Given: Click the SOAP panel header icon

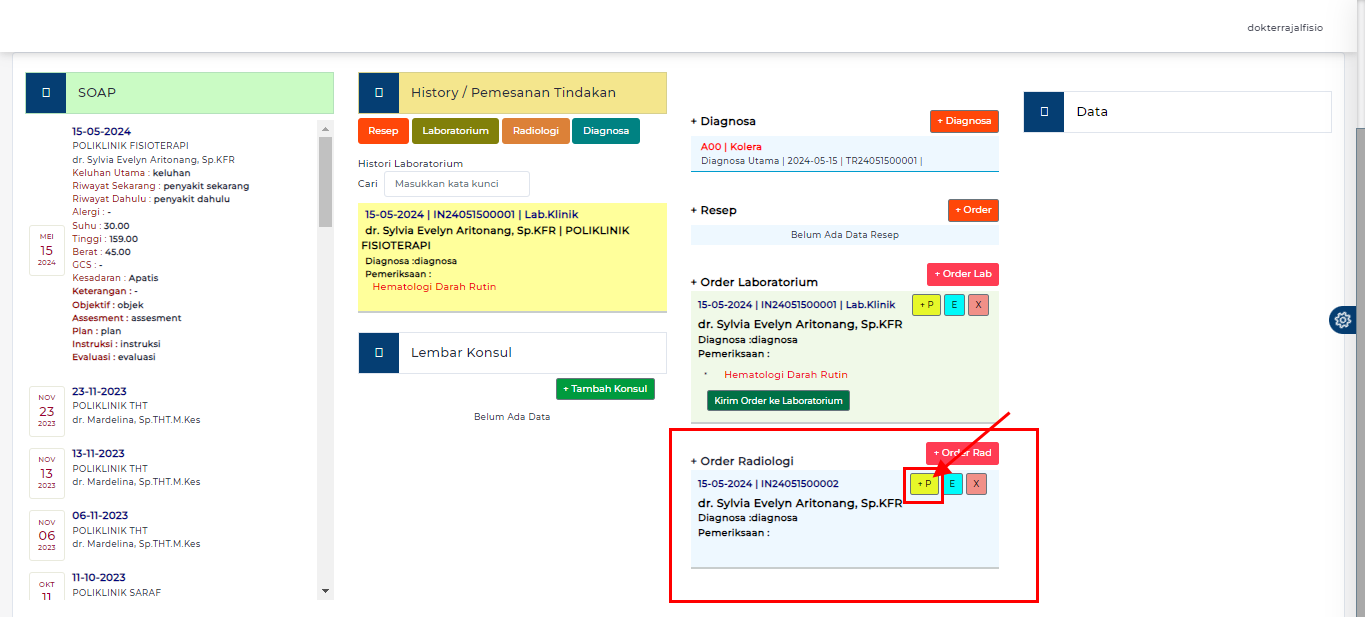Looking at the screenshot, I should pyautogui.click(x=45, y=92).
